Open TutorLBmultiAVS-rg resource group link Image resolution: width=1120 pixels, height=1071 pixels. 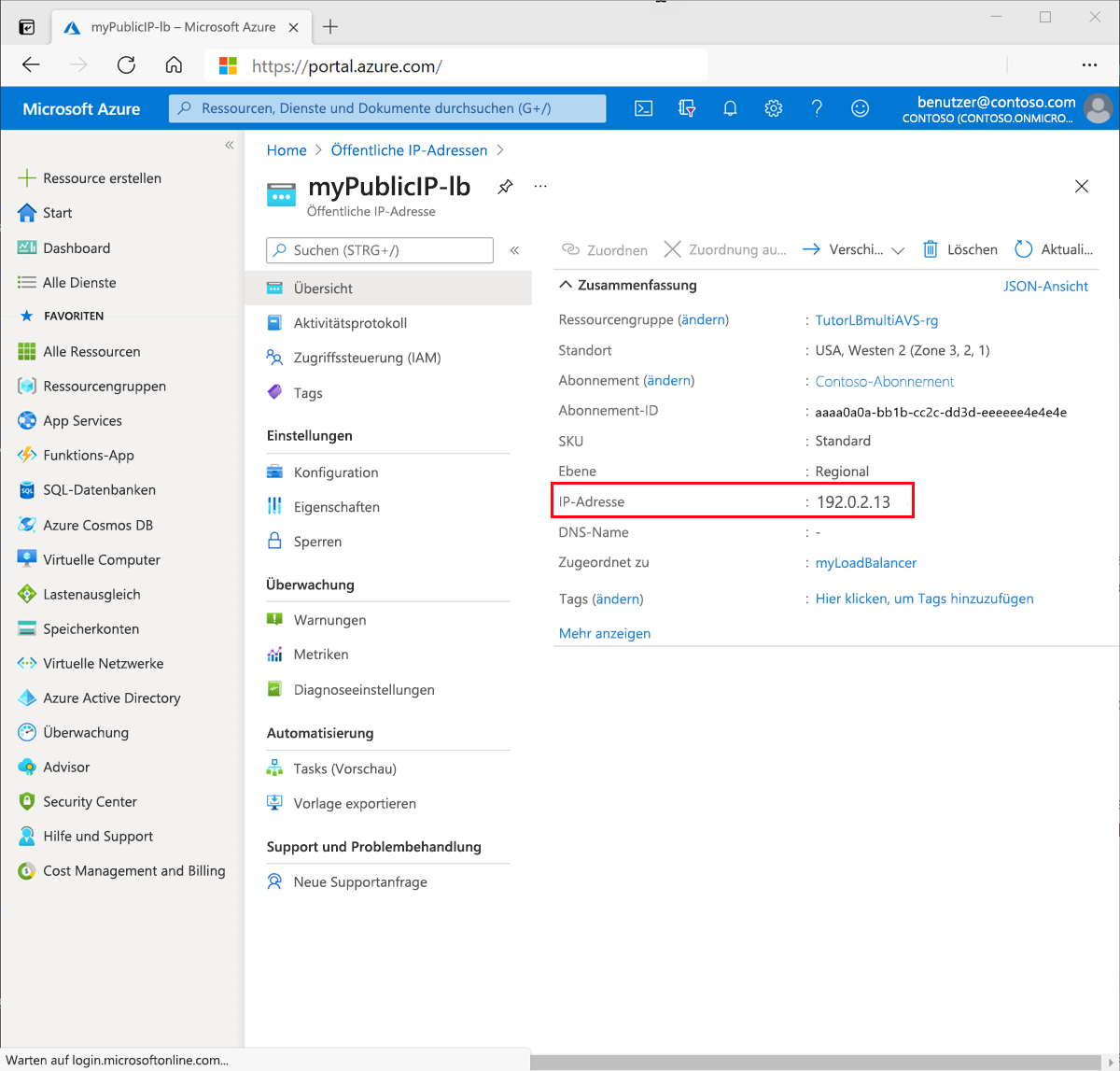(x=877, y=320)
